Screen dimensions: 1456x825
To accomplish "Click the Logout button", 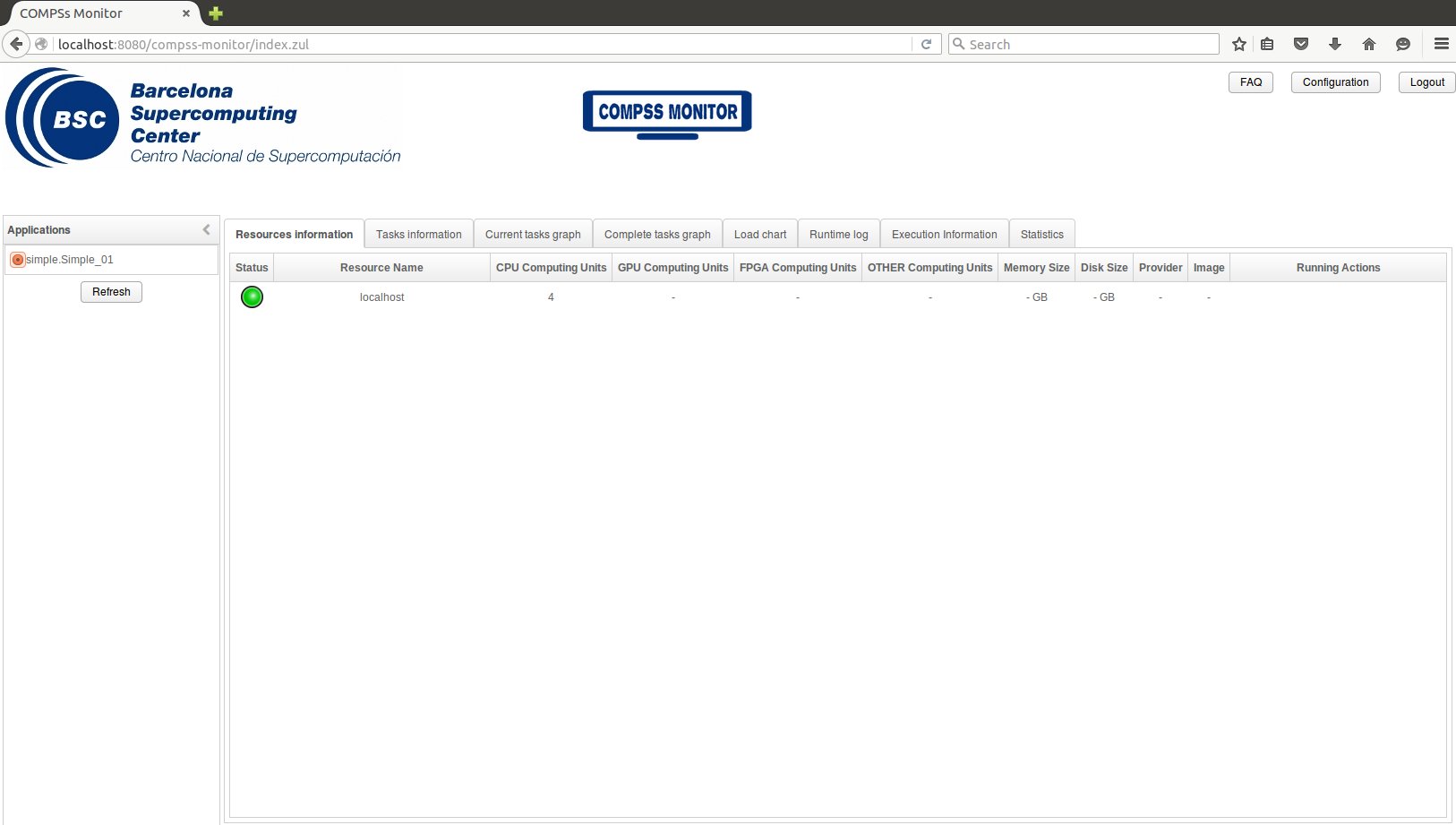I will 1427,82.
